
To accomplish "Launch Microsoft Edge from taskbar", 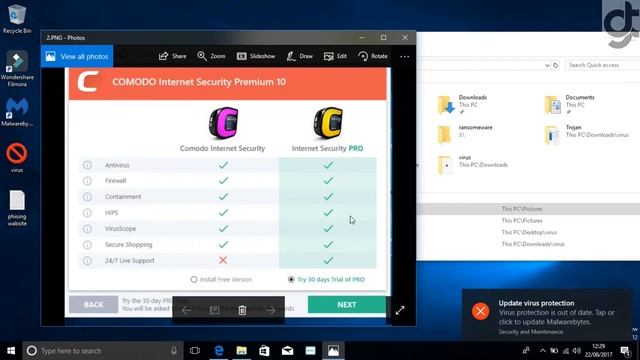I will [x=219, y=351].
